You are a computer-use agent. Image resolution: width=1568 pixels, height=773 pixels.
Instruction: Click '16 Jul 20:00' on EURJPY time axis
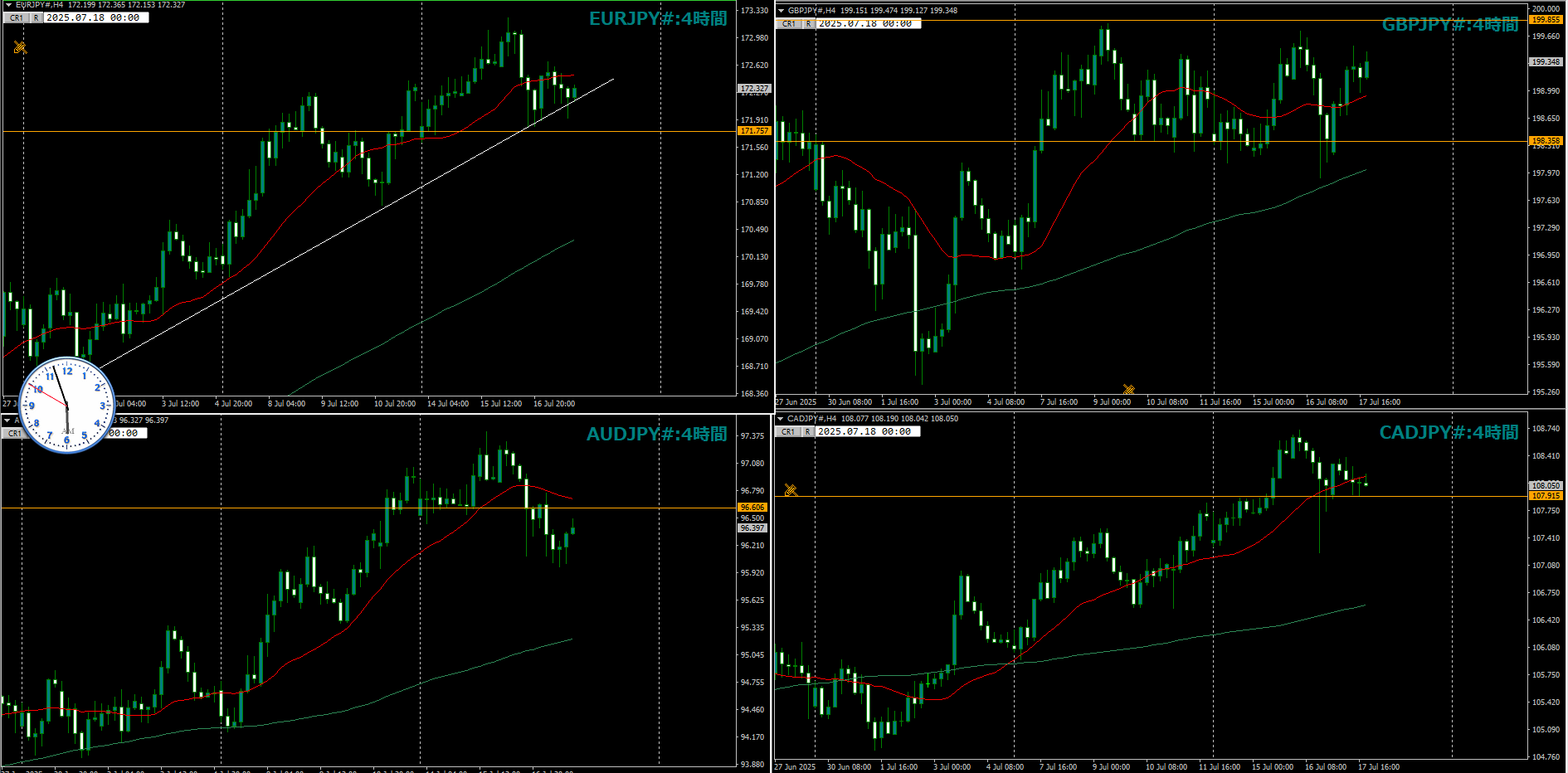(x=554, y=404)
